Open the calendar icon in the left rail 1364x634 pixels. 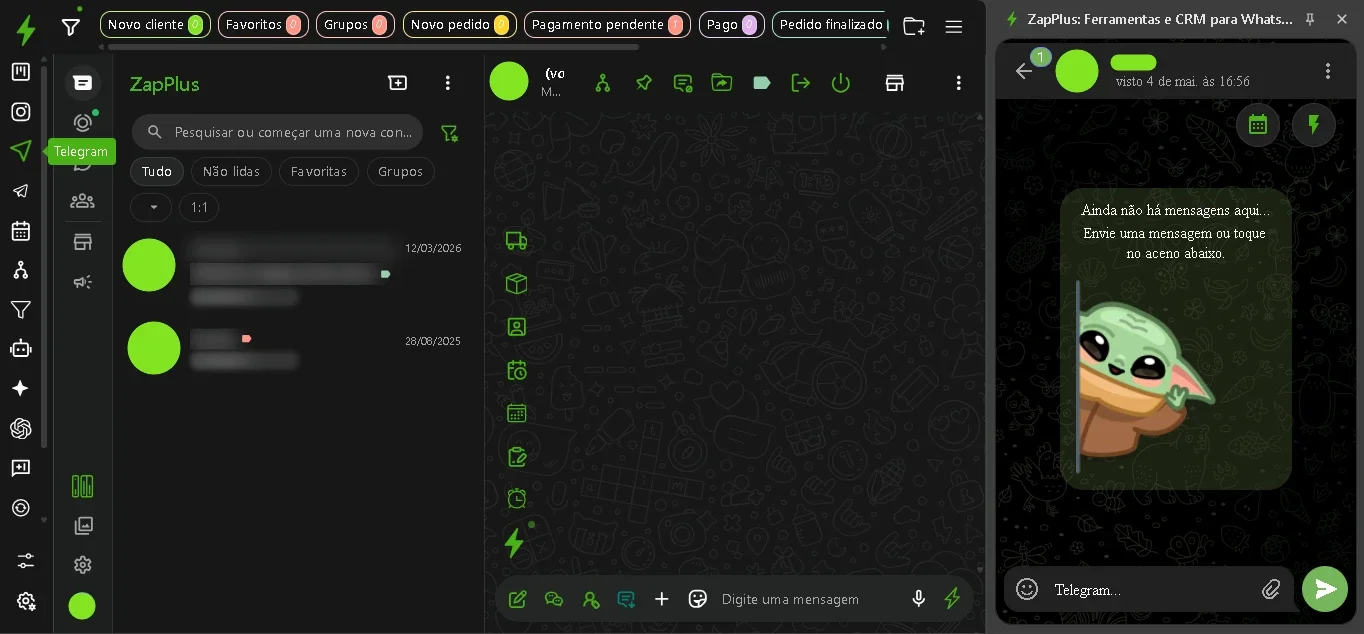pyautogui.click(x=20, y=231)
